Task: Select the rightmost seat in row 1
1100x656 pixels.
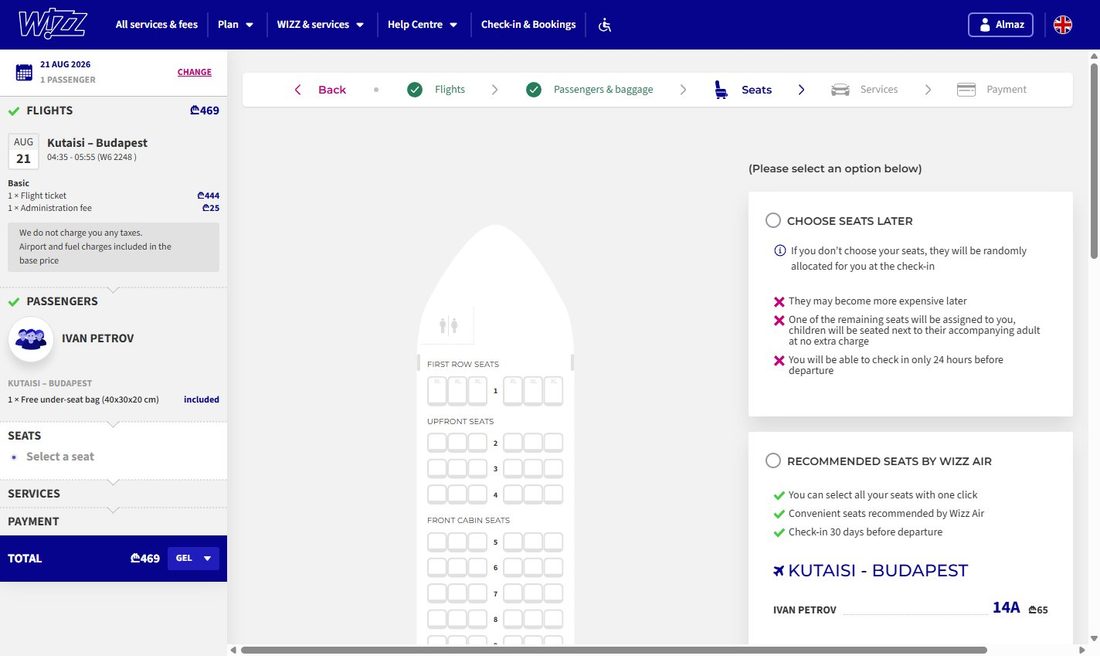Action: point(554,391)
